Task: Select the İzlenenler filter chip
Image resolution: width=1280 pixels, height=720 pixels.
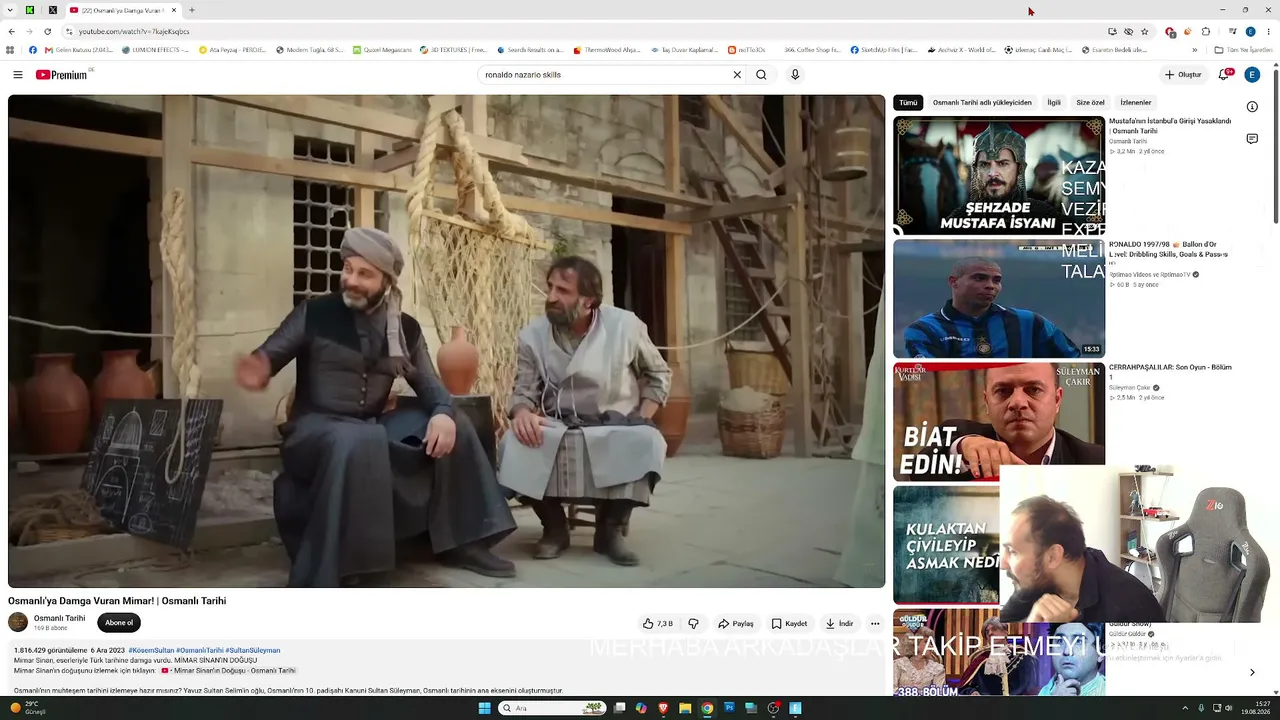Action: tap(1136, 103)
